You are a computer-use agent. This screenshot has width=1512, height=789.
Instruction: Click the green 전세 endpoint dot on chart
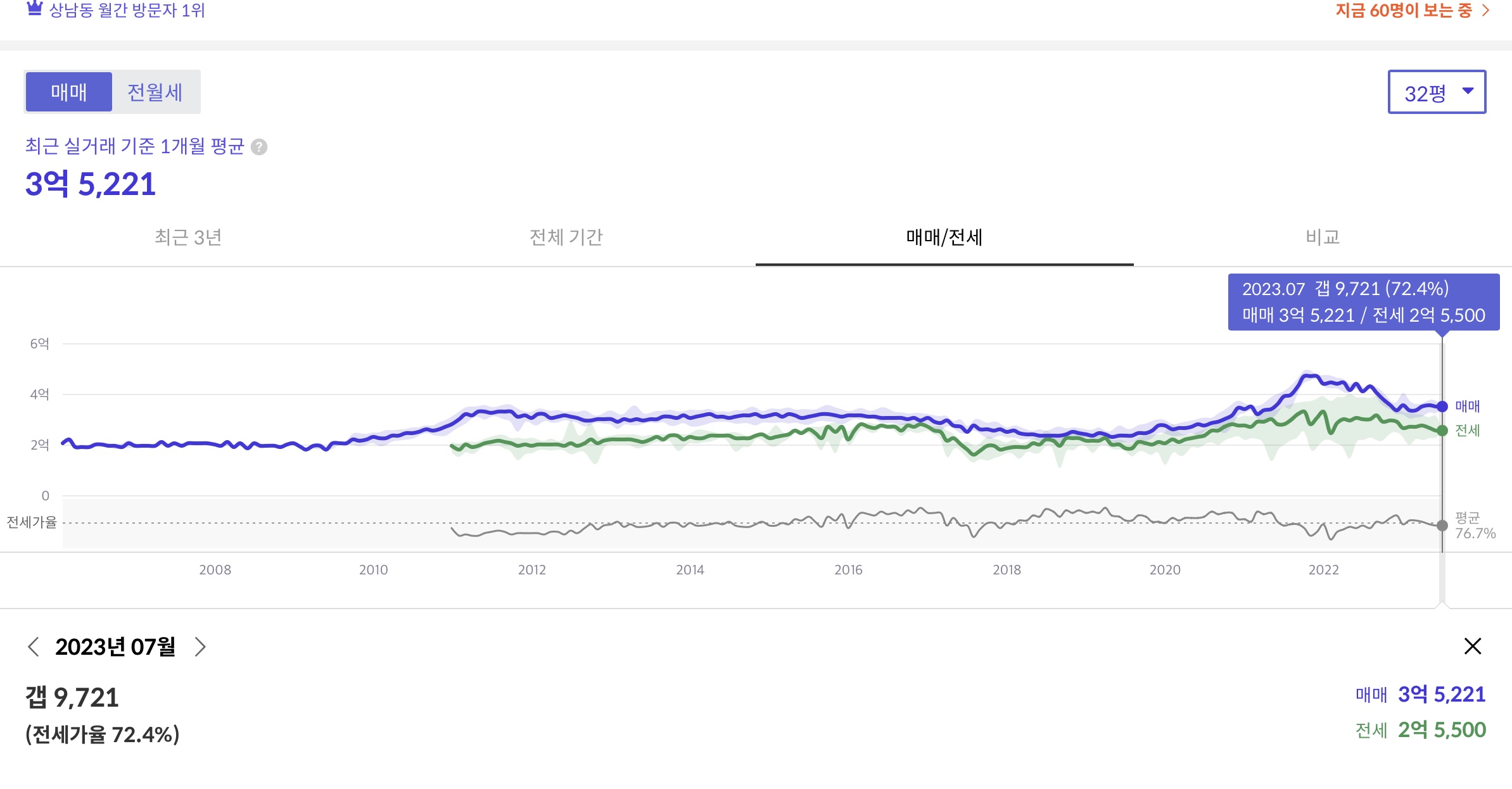[x=1442, y=431]
